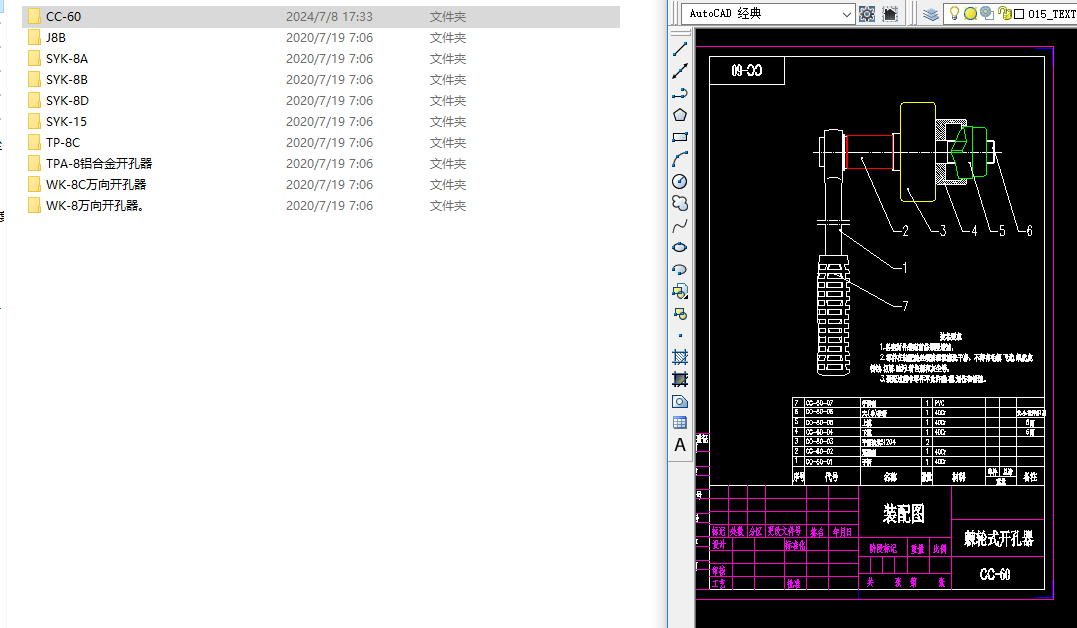
Task: Select the CC-60 folder
Action: pos(63,17)
